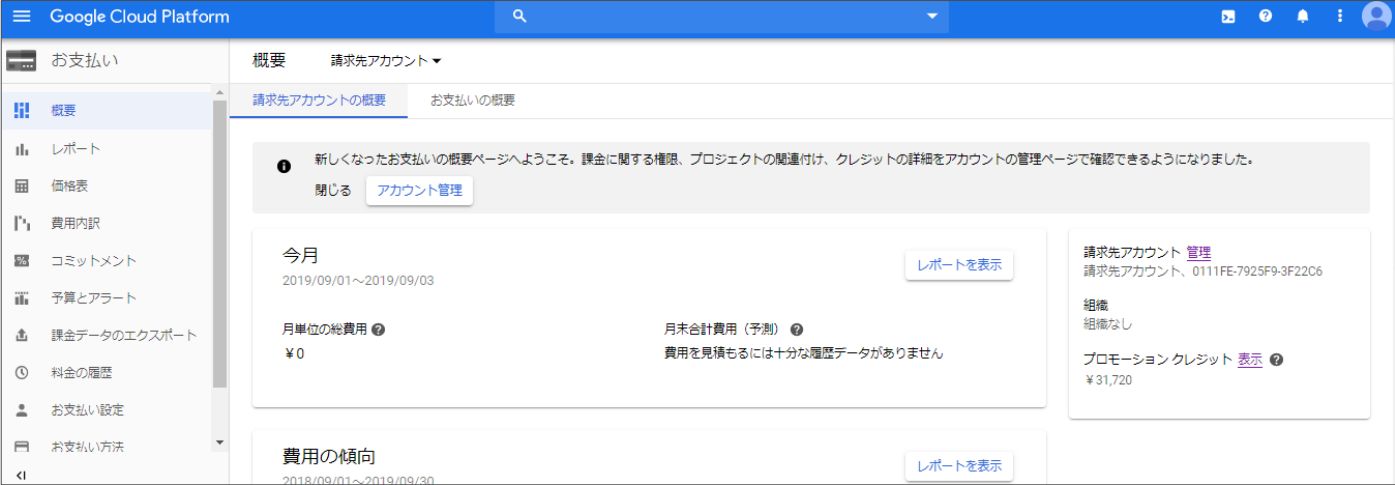Click the 管理 link for 請求先アカウント

click(x=1199, y=252)
